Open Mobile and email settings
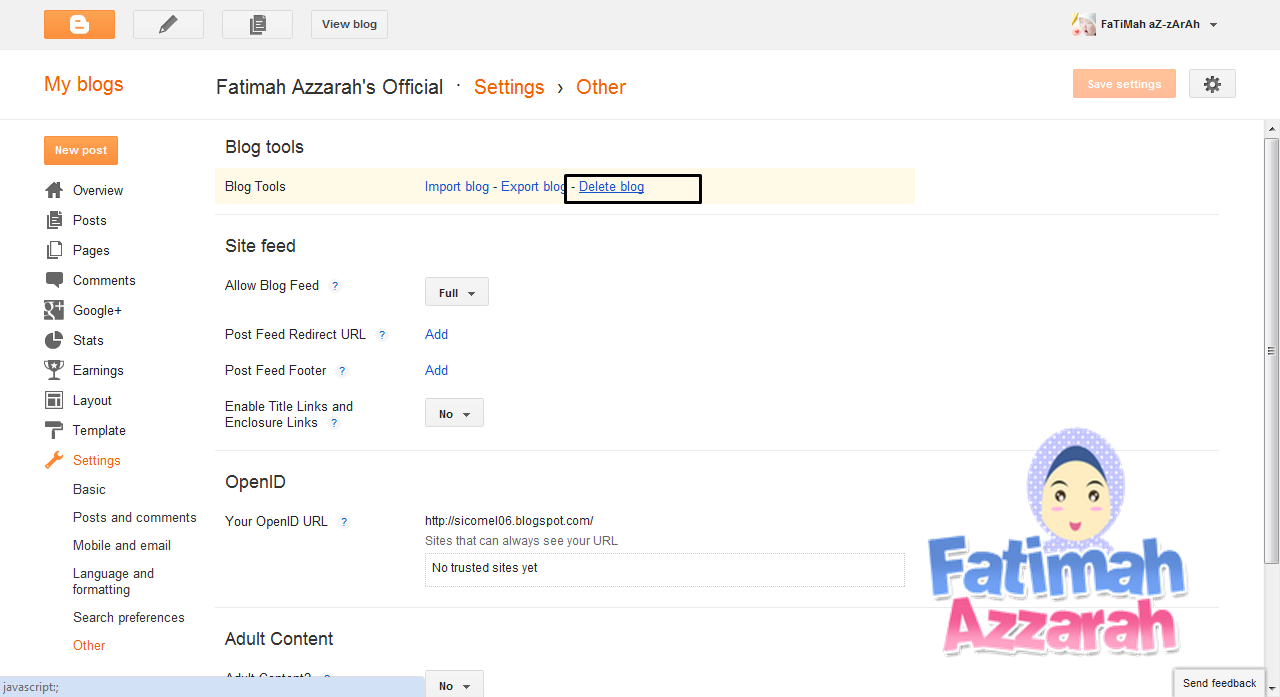The width and height of the screenshot is (1280, 697). pyautogui.click(x=122, y=545)
